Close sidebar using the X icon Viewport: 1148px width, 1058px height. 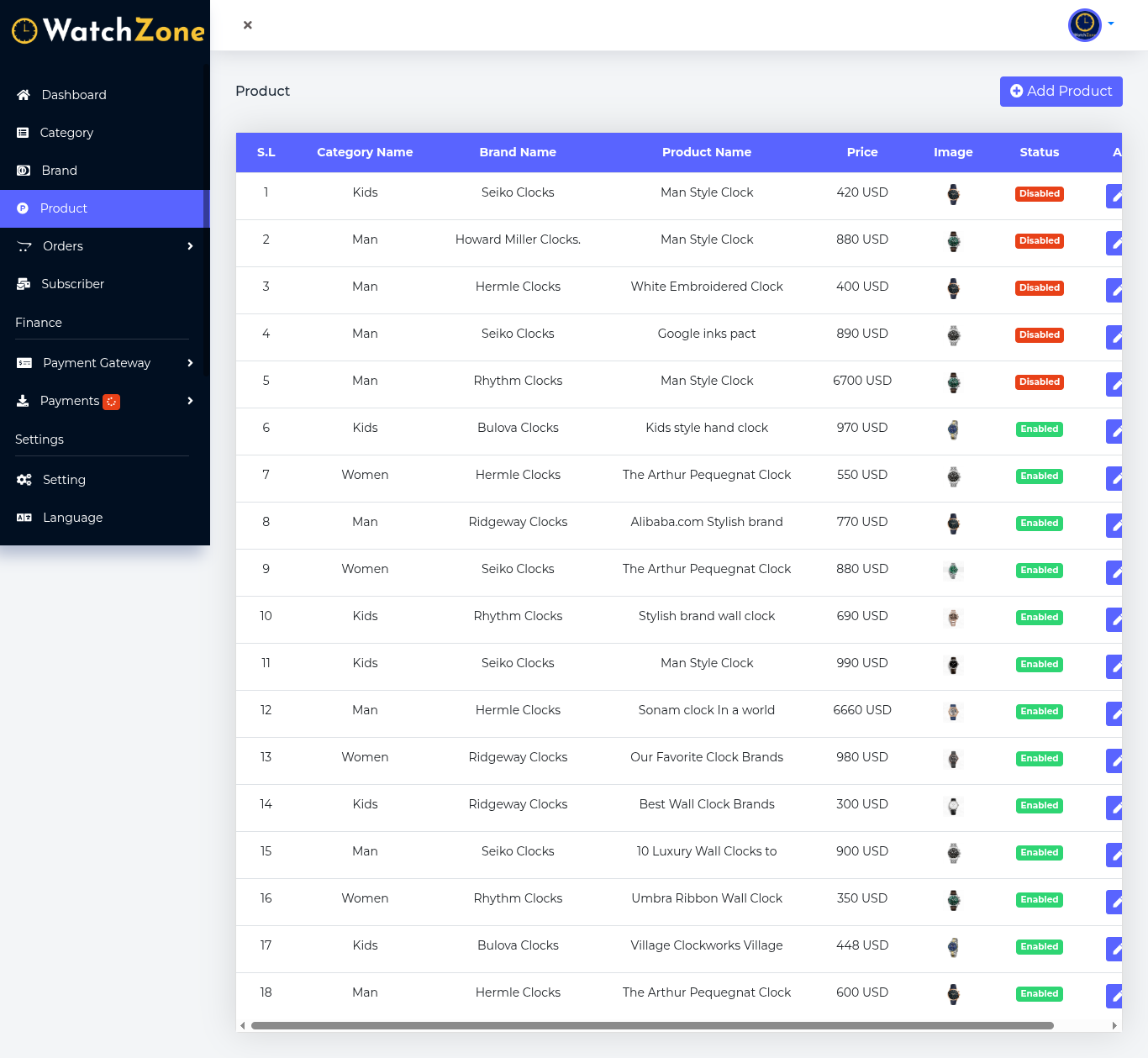click(248, 25)
